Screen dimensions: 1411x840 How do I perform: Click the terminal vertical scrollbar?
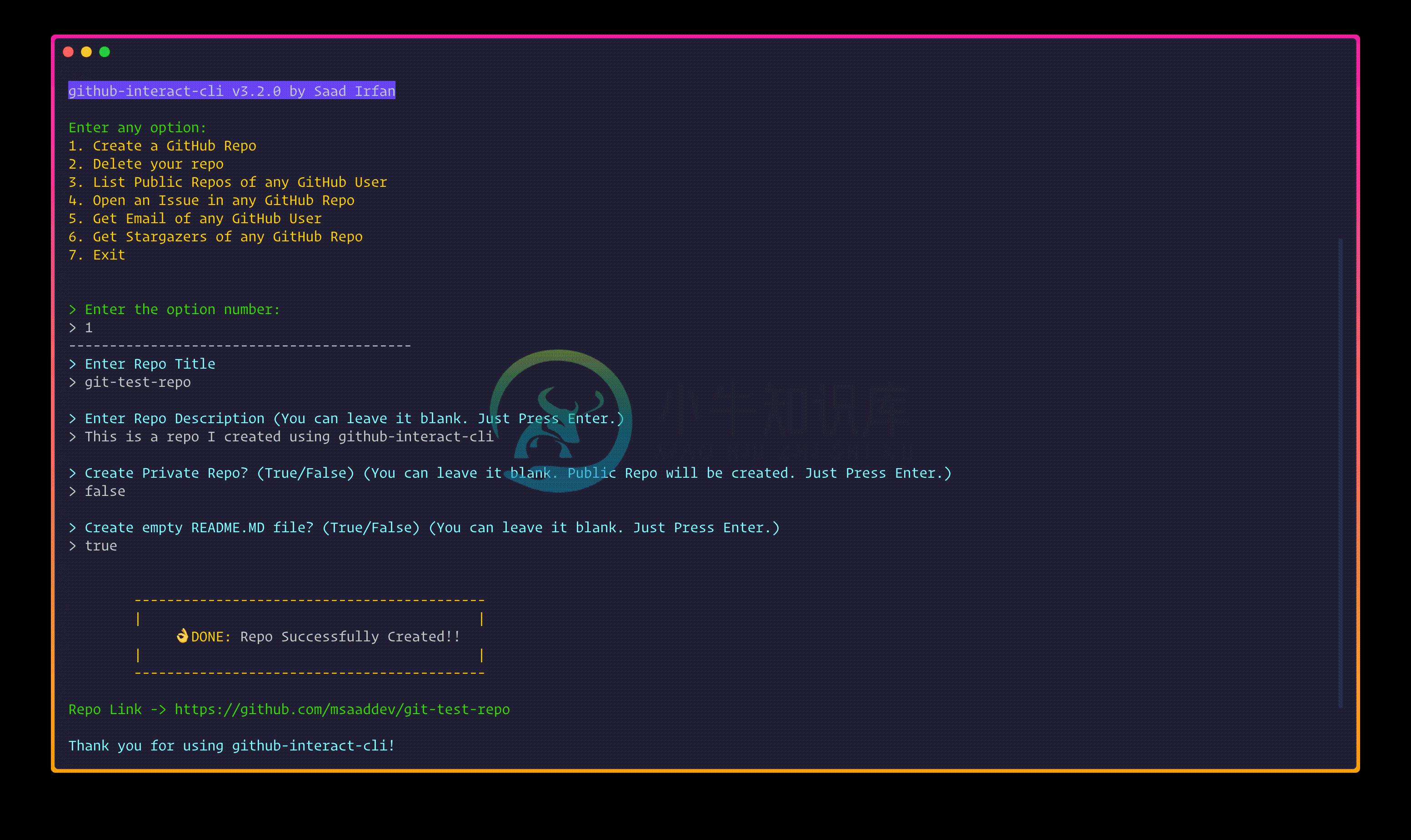pos(1340,473)
